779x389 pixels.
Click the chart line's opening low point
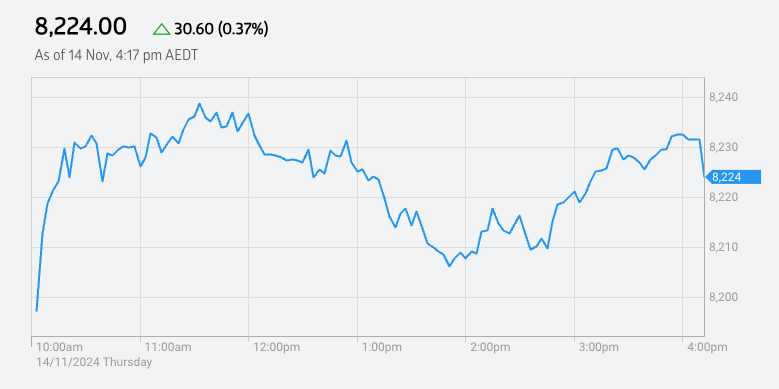[36, 311]
